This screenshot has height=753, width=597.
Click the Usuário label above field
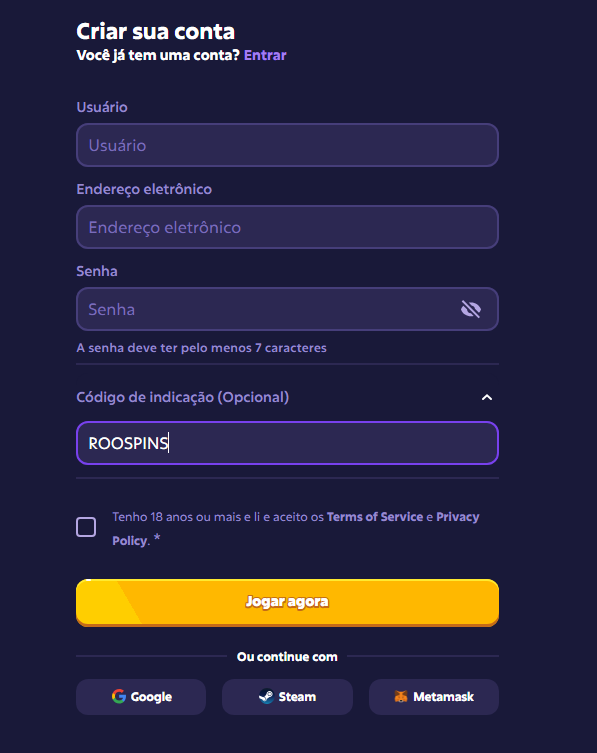tap(102, 107)
